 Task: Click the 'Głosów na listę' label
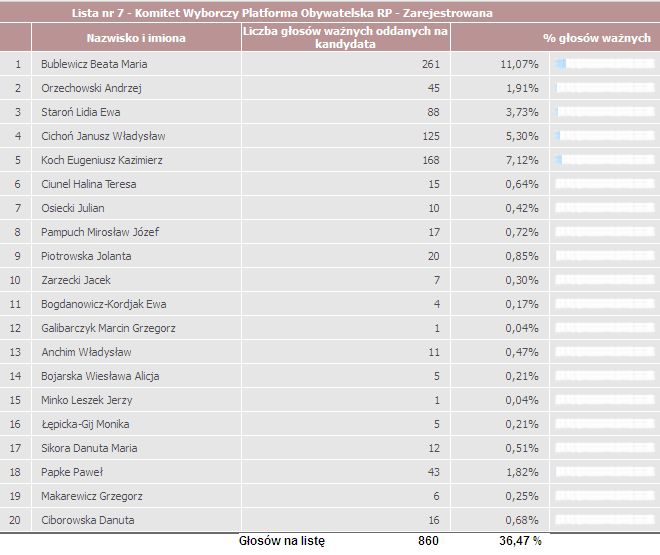(282, 541)
